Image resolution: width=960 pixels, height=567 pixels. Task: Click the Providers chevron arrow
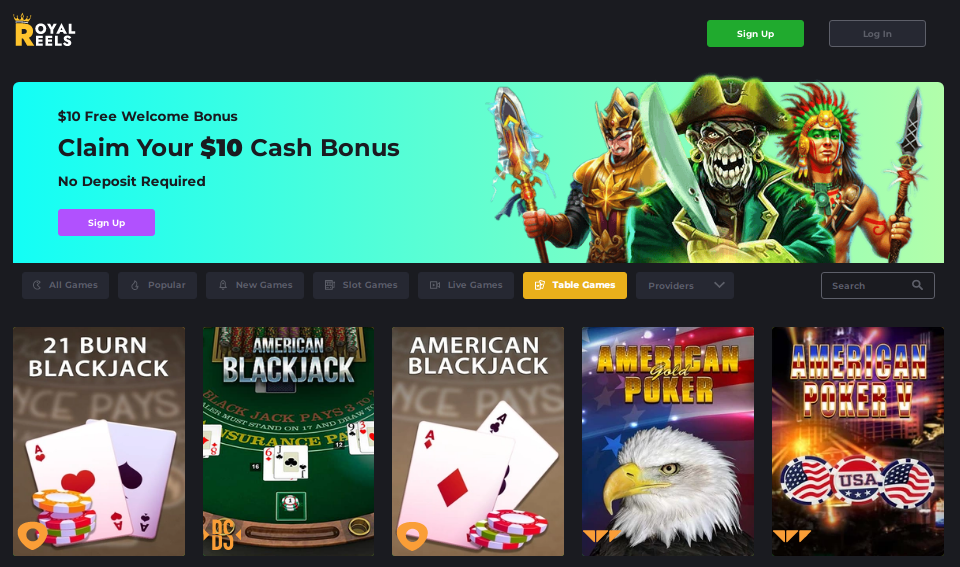click(x=719, y=285)
